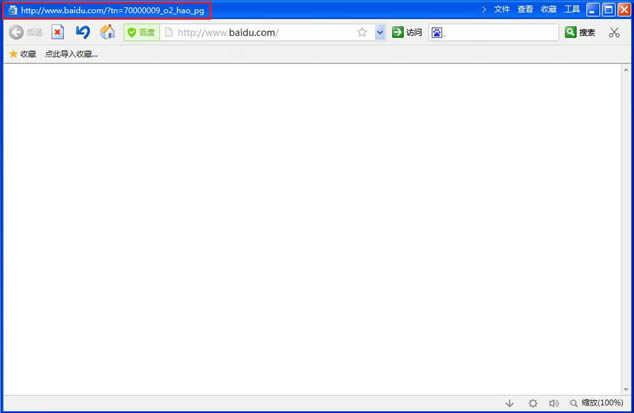Go to the home page icon
The height and width of the screenshot is (413, 634).
[107, 32]
